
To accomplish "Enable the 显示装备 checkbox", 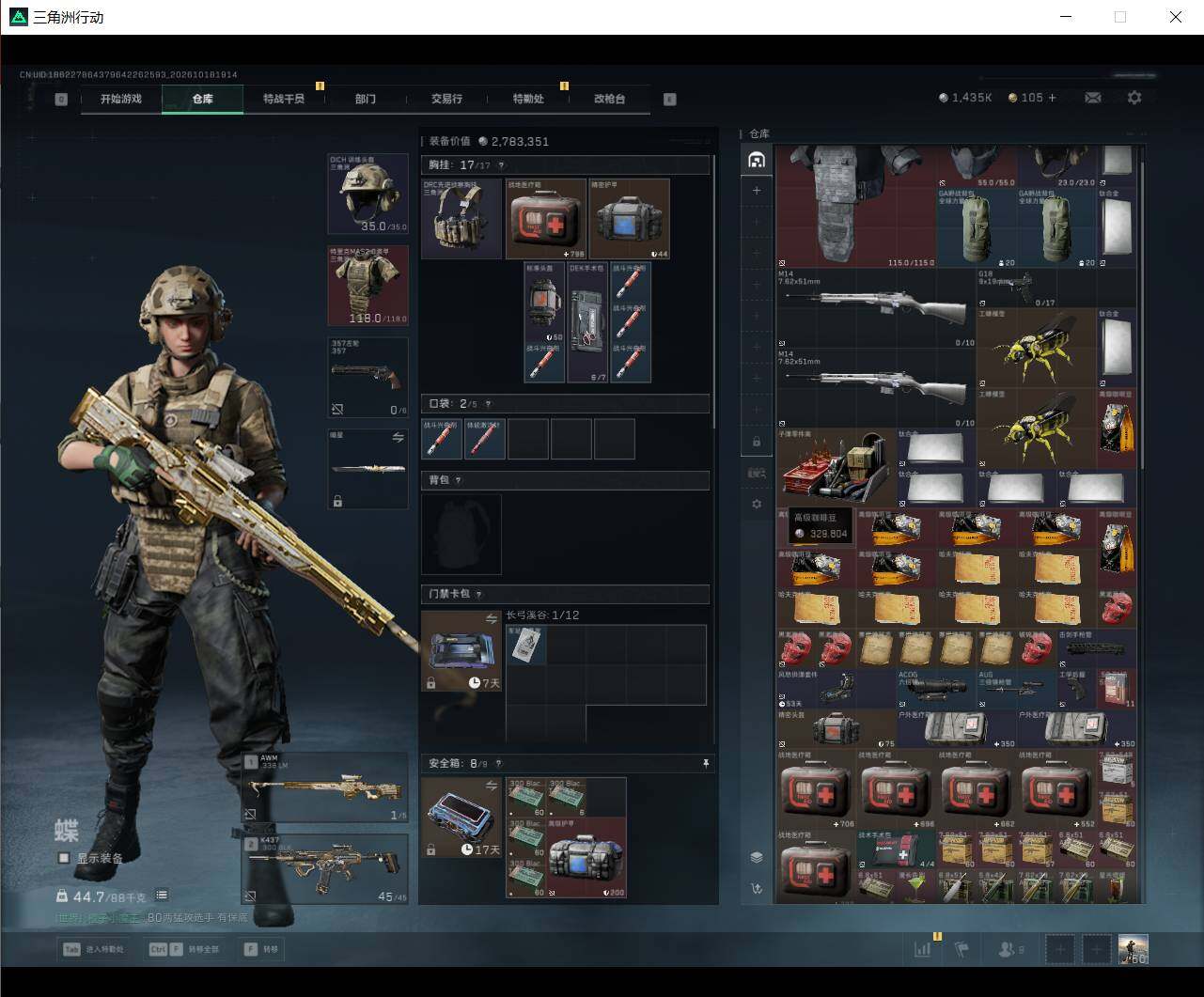I will click(x=64, y=858).
